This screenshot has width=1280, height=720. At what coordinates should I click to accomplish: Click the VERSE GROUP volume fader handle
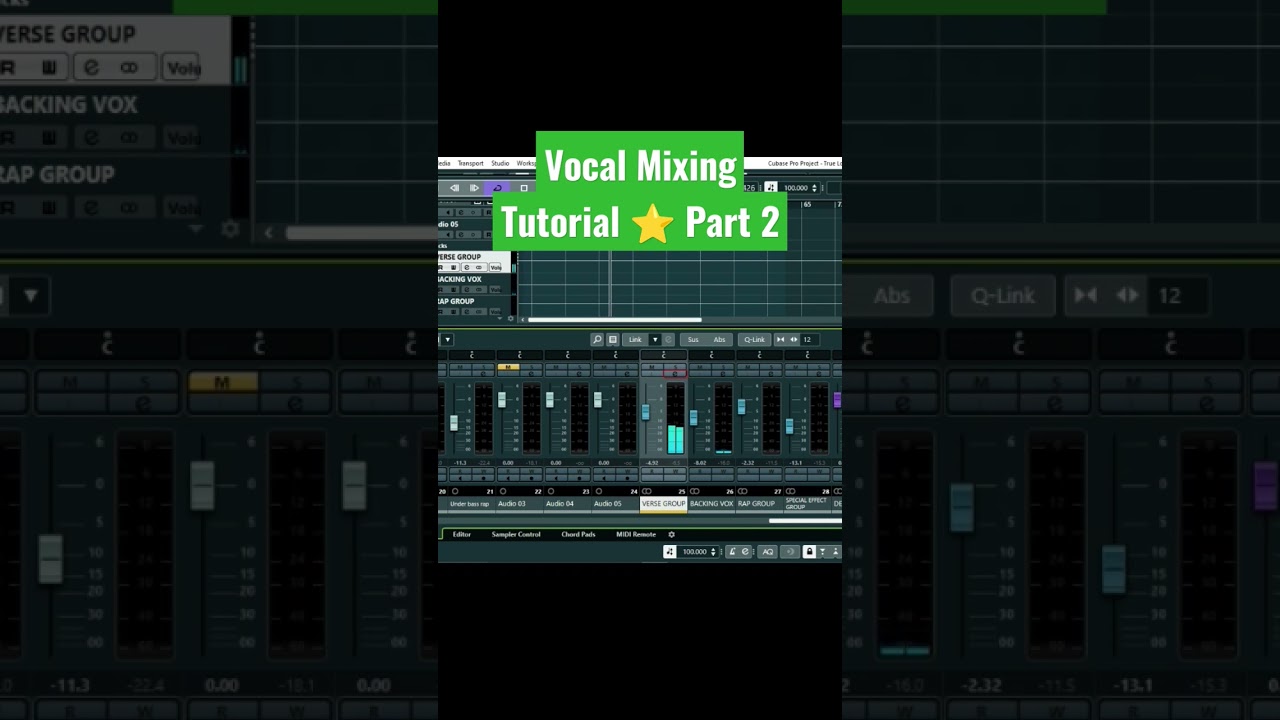645,412
